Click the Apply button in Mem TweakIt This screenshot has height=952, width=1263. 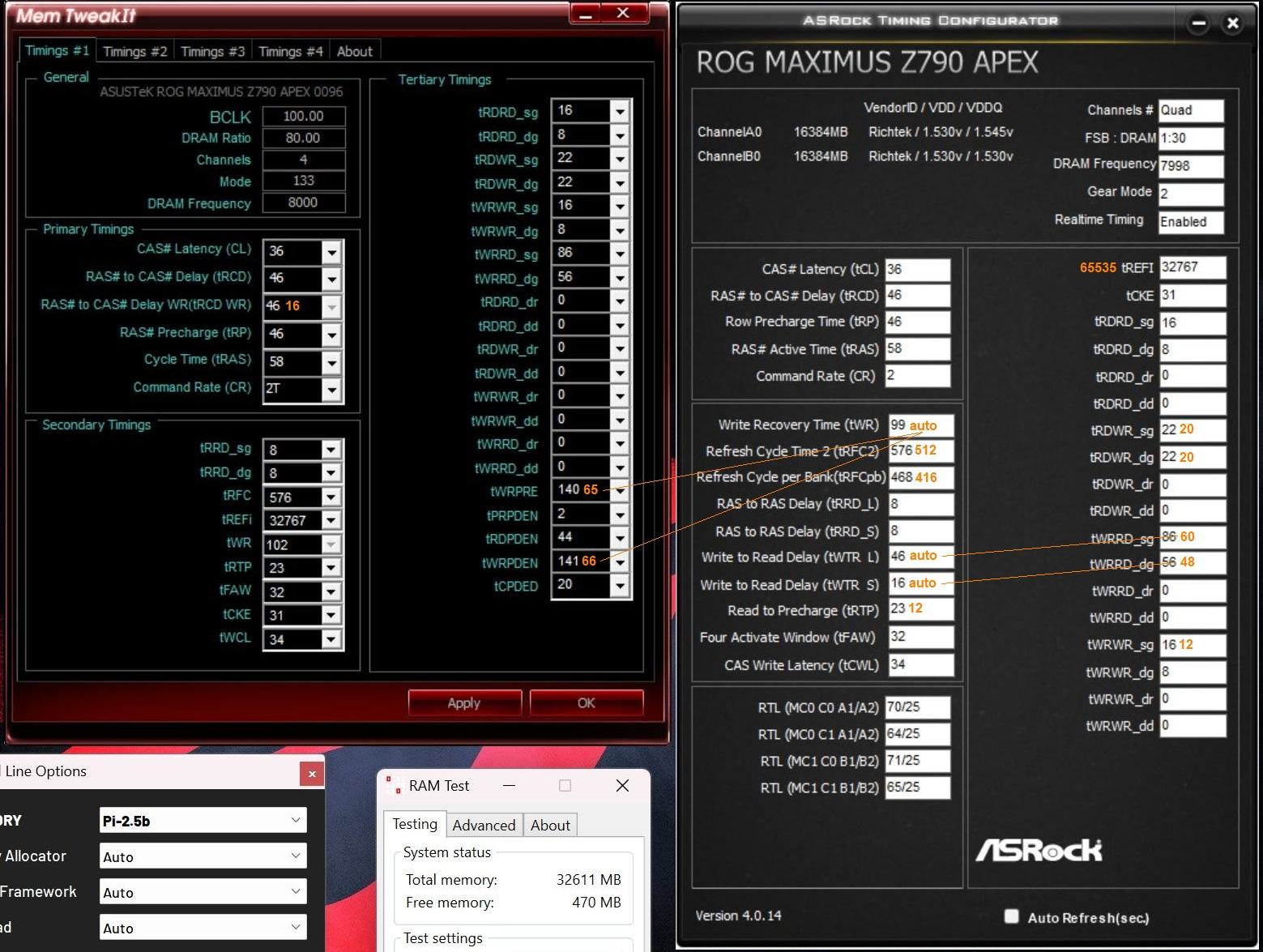click(464, 702)
